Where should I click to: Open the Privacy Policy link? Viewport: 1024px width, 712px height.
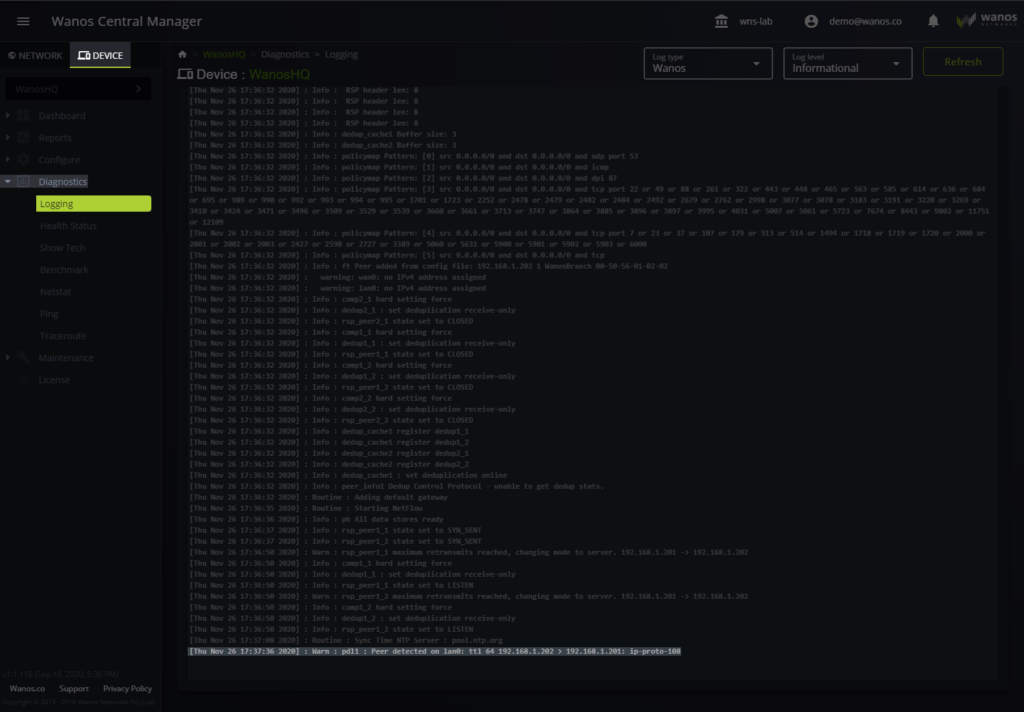point(127,688)
